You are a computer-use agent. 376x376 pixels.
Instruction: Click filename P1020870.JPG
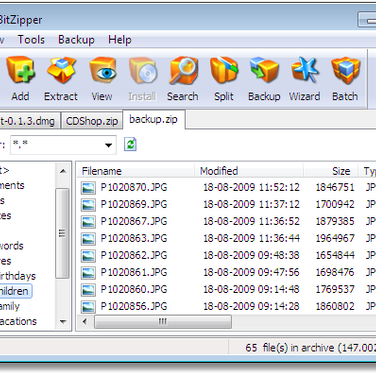134,187
